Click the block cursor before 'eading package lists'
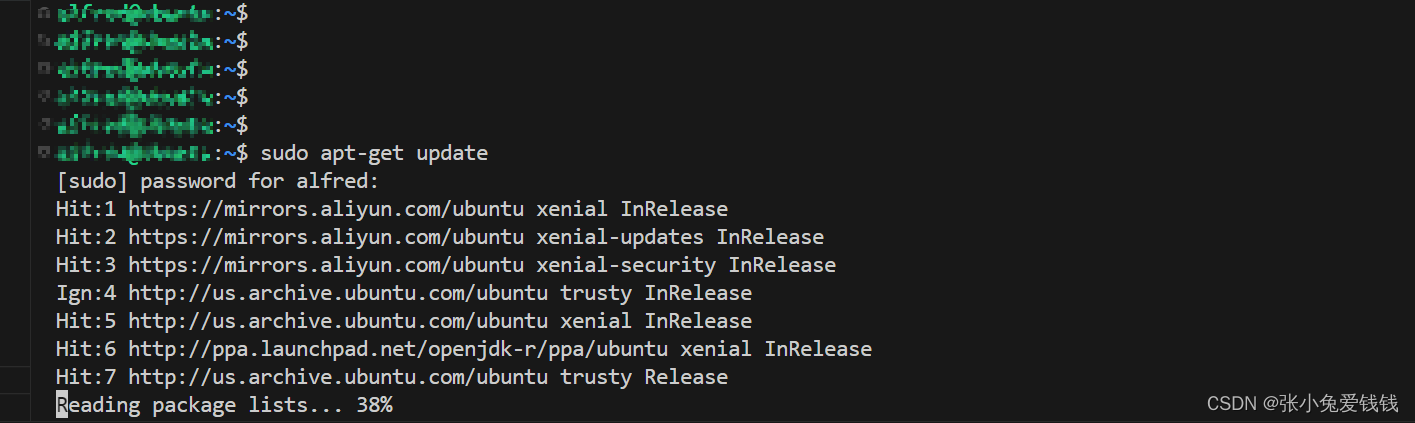This screenshot has height=423, width=1415. click(x=62, y=405)
